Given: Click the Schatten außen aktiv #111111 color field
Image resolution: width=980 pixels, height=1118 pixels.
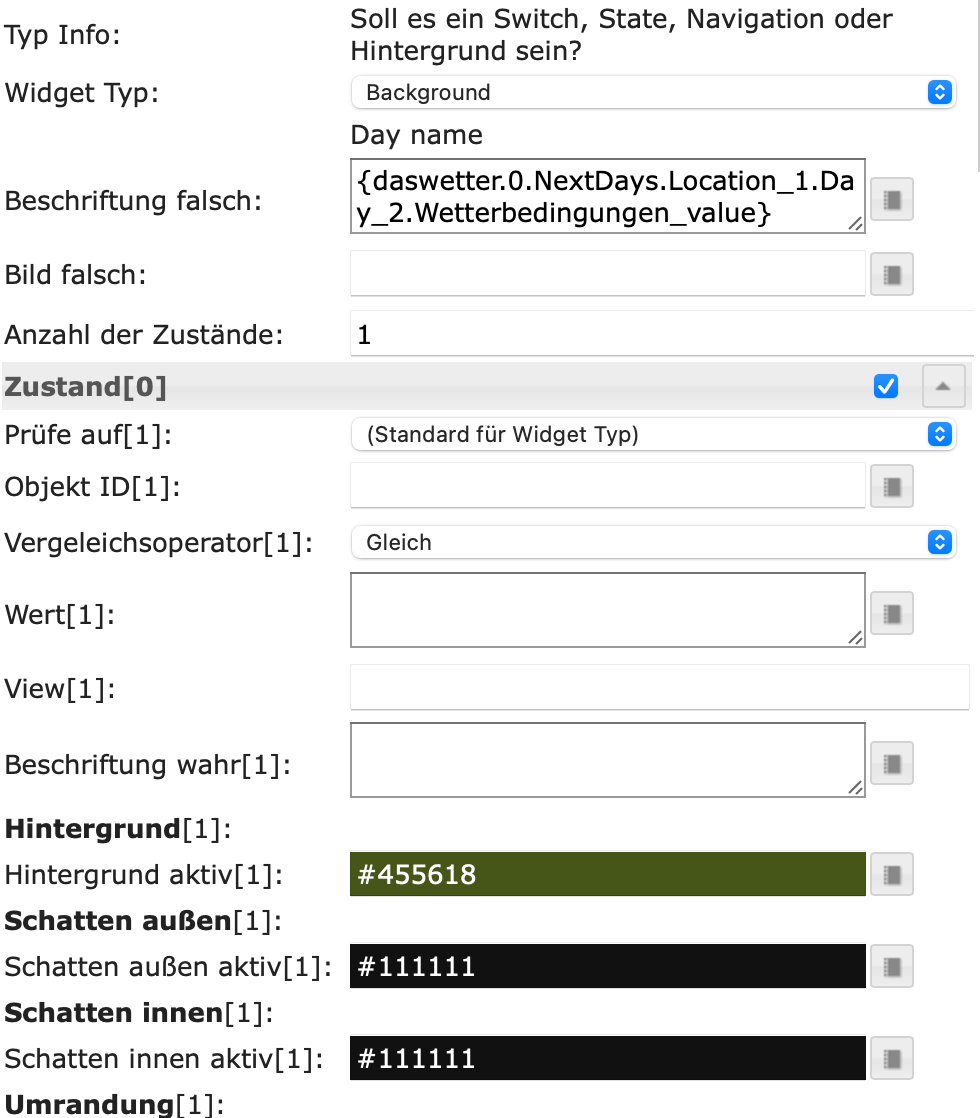Looking at the screenshot, I should (607, 967).
